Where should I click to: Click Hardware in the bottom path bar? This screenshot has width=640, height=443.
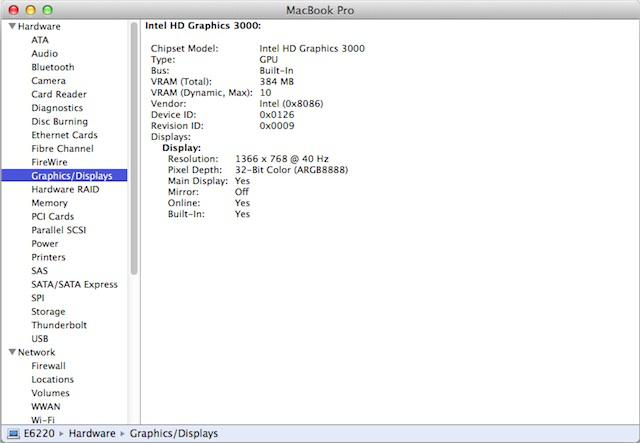(x=93, y=434)
